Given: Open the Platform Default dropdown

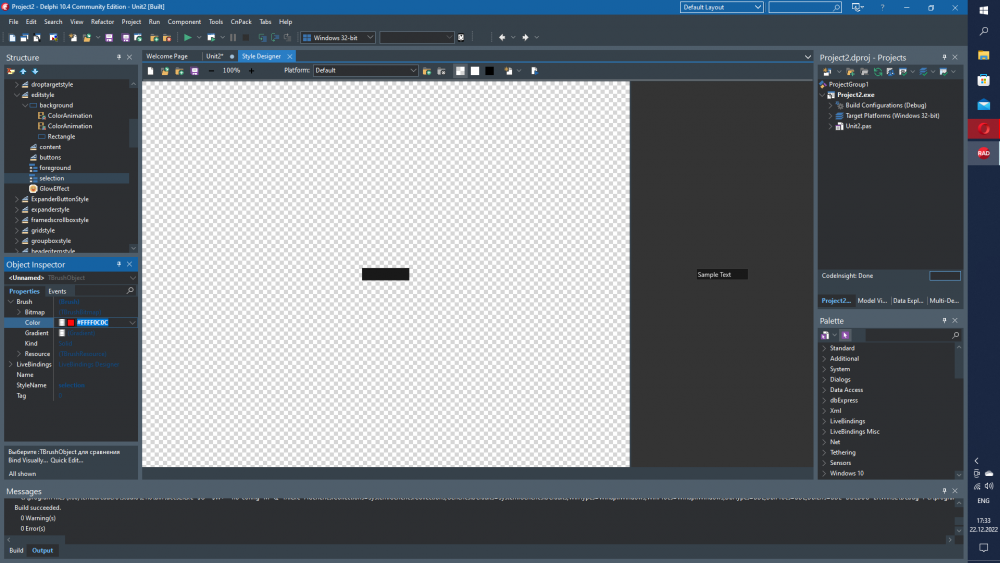Looking at the screenshot, I should point(365,71).
